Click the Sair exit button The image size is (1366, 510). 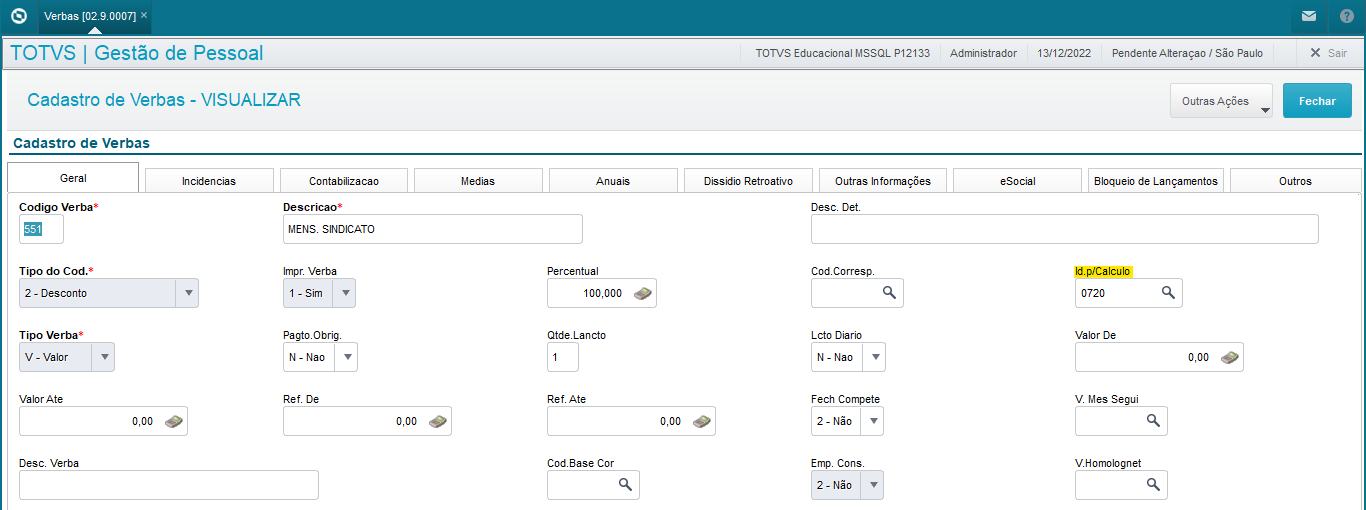pos(1327,53)
